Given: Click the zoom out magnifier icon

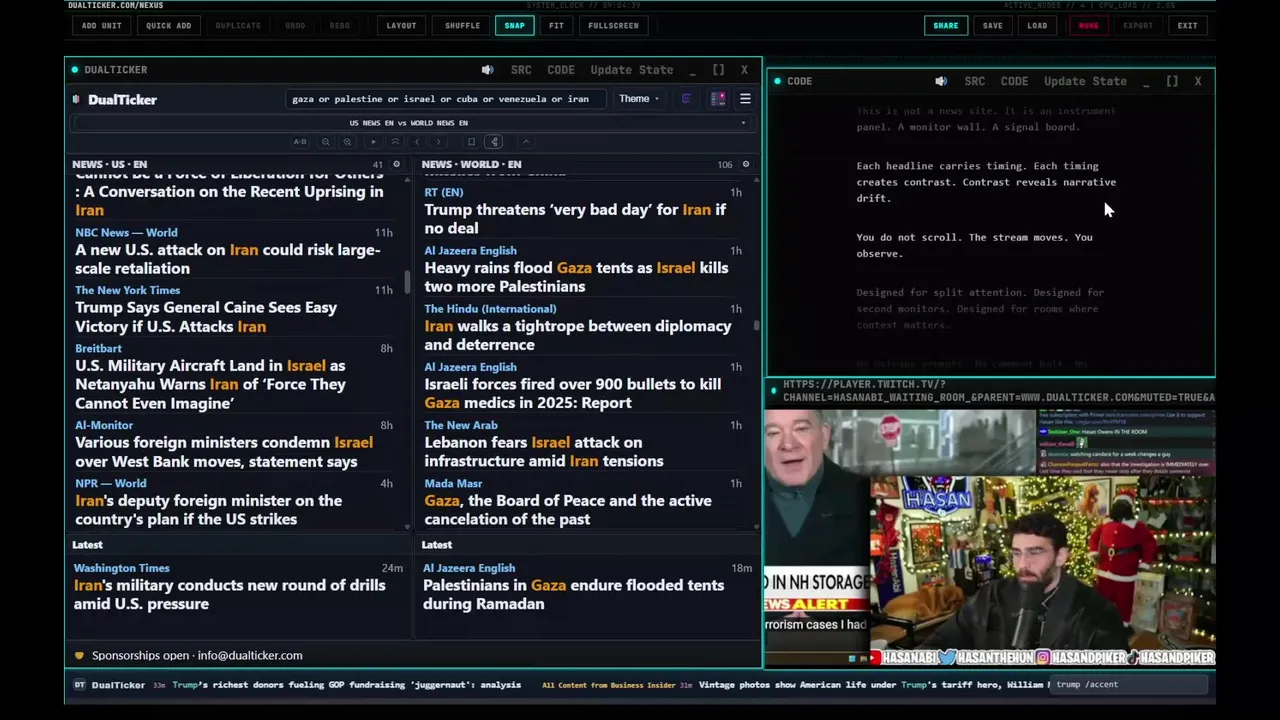Looking at the screenshot, I should coord(326,142).
